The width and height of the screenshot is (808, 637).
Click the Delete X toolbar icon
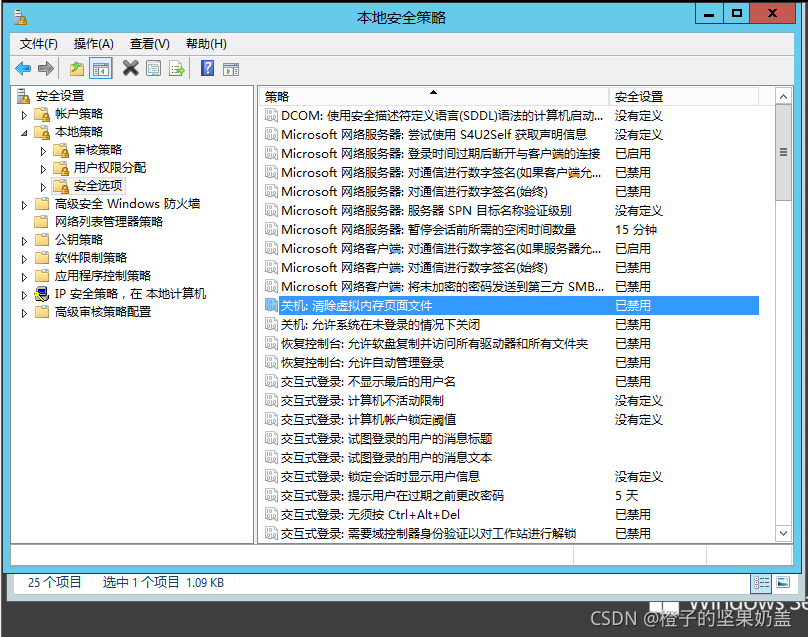click(x=130, y=68)
